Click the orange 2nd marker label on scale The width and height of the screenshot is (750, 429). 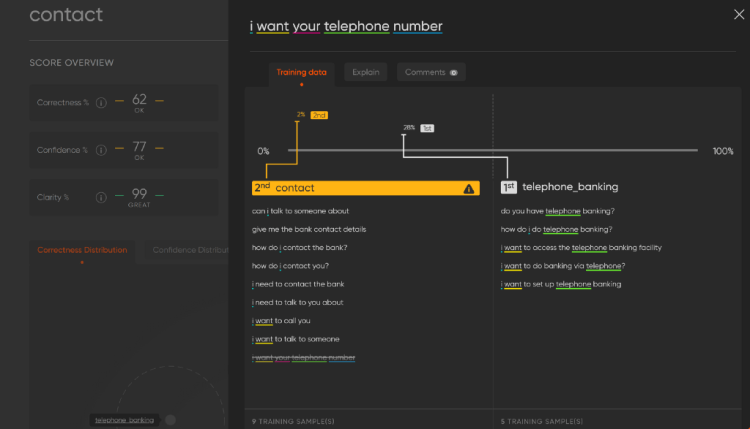click(x=319, y=115)
